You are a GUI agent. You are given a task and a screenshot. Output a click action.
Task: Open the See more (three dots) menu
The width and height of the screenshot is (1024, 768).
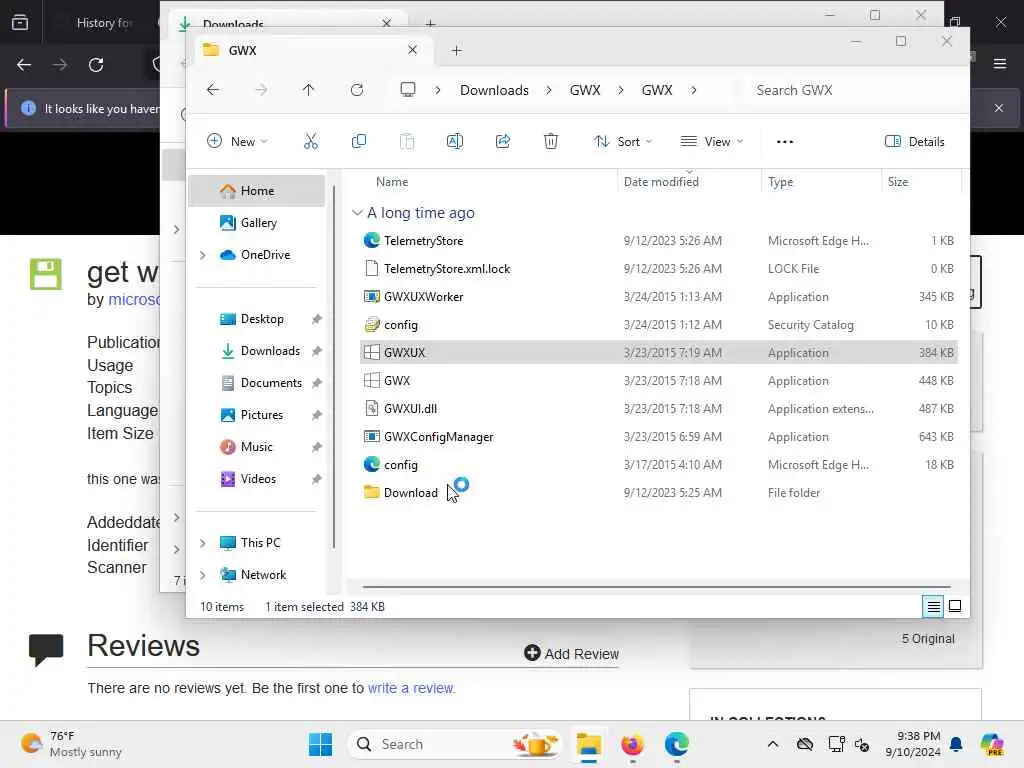click(x=785, y=142)
